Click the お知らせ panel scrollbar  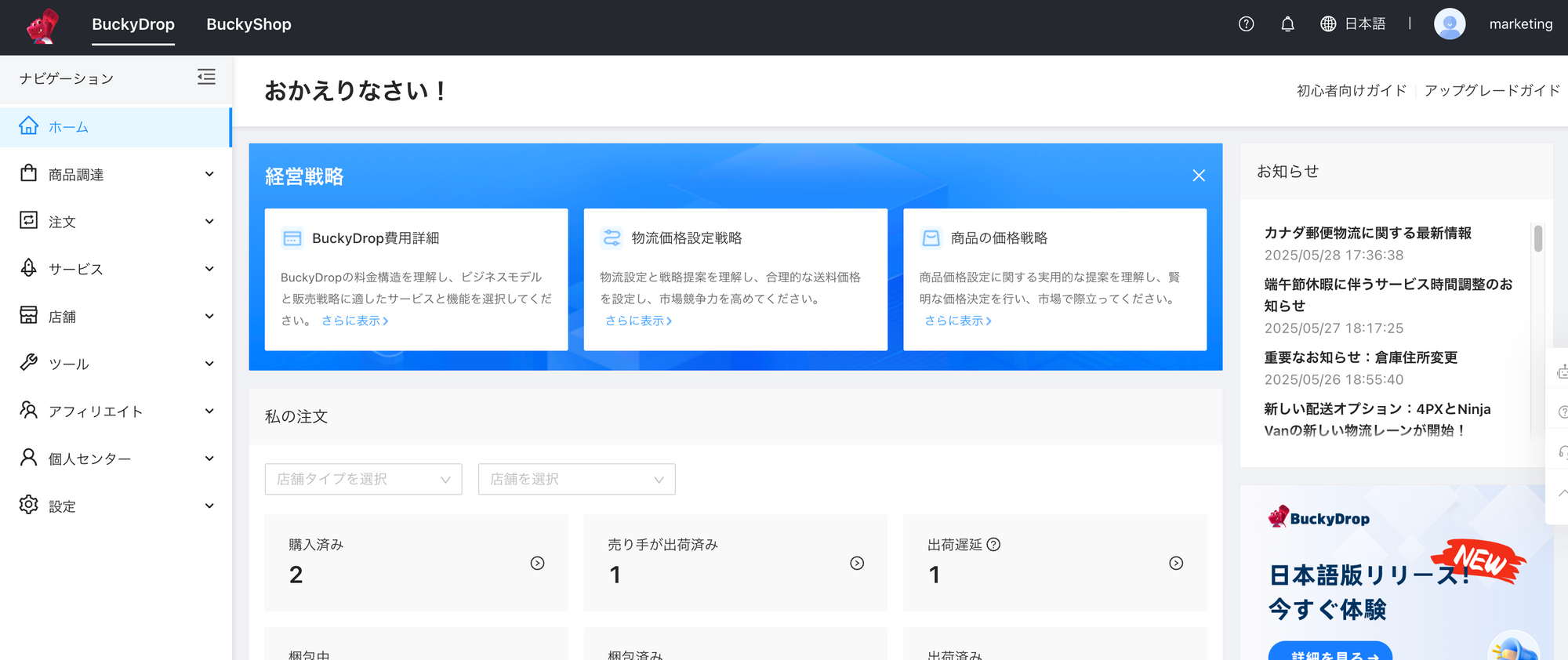coord(1538,238)
